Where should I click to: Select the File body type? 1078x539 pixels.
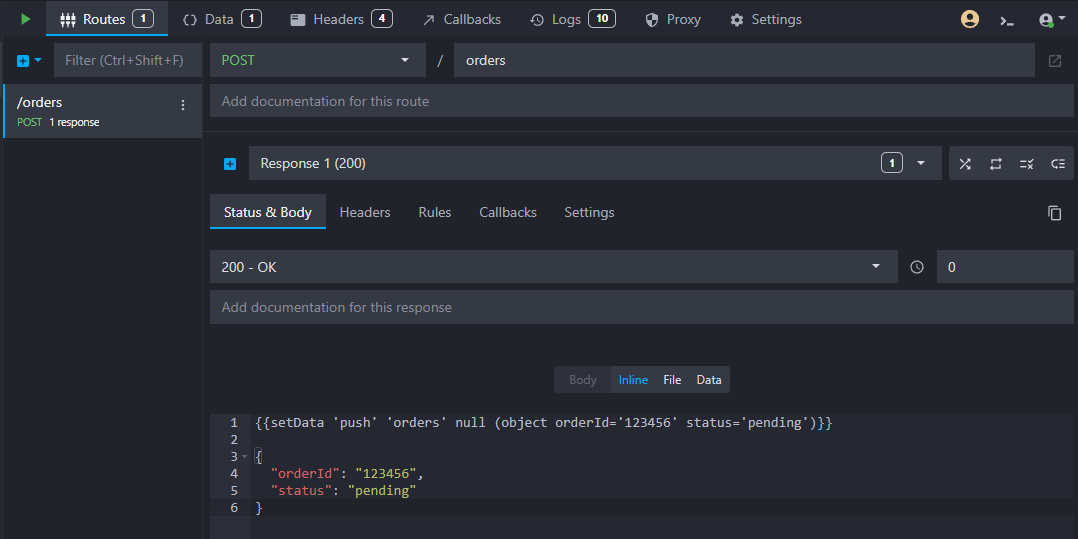pos(672,380)
